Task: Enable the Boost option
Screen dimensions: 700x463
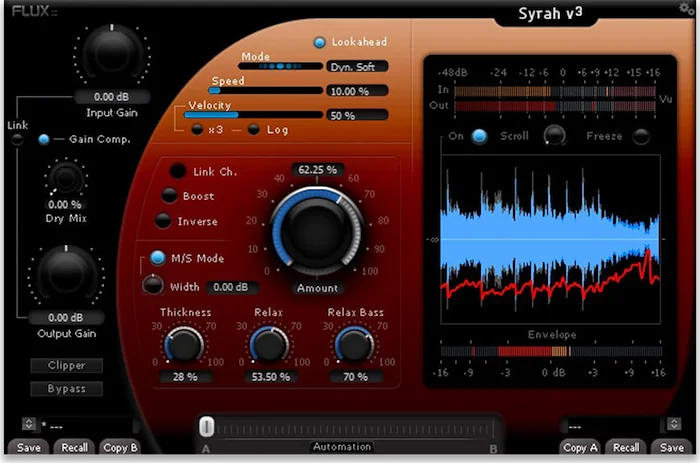Action: 169,196
